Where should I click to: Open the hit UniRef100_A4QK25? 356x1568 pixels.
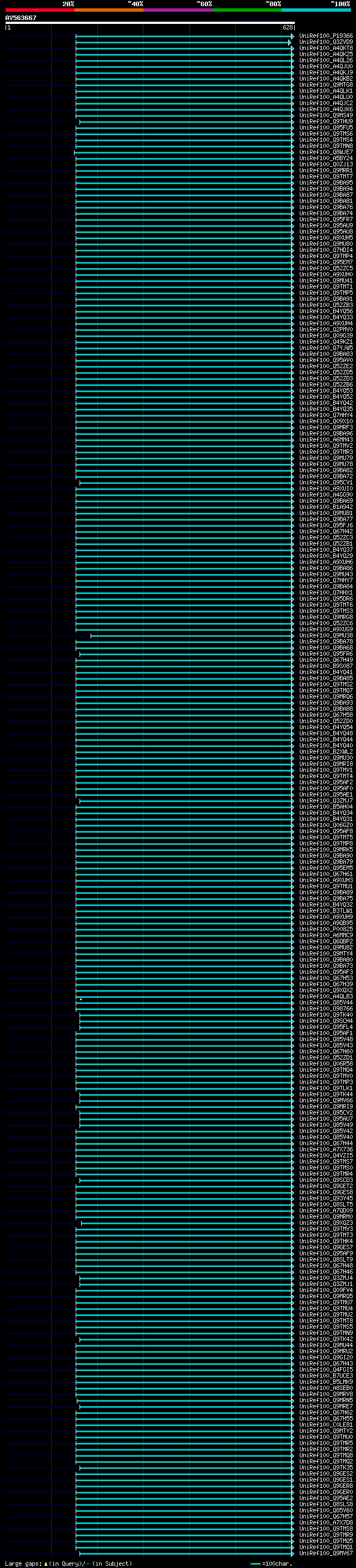tap(326, 54)
